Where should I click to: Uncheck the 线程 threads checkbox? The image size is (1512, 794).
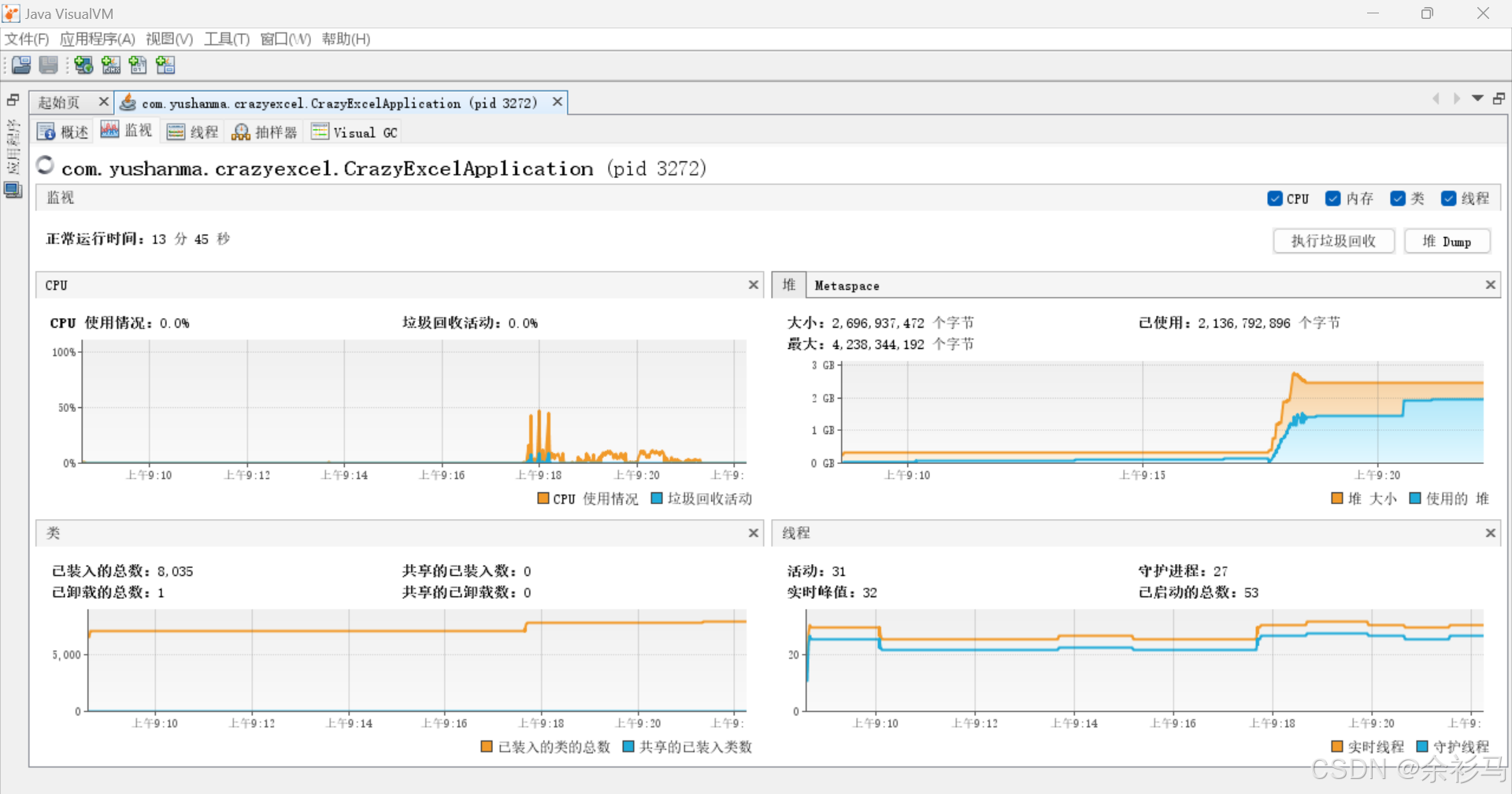(1448, 198)
